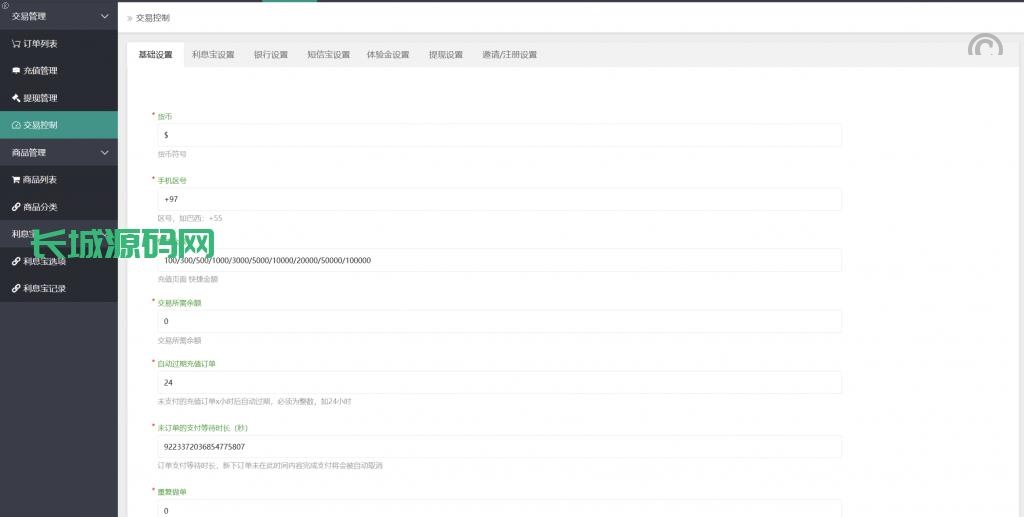Open the 提现设置 tab
This screenshot has width=1024, height=517.
tap(445, 55)
